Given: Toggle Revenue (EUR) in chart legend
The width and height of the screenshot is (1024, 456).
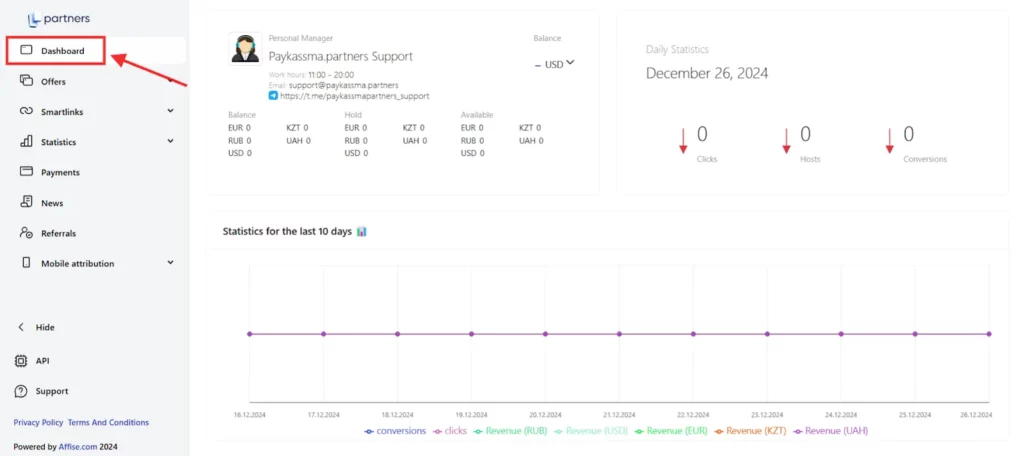Looking at the screenshot, I should pyautogui.click(x=672, y=431).
